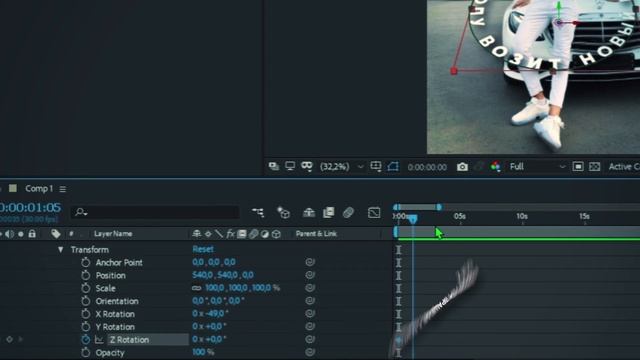640x360 pixels.
Task: Open the Comp 1 panel menu
Action: (62, 189)
